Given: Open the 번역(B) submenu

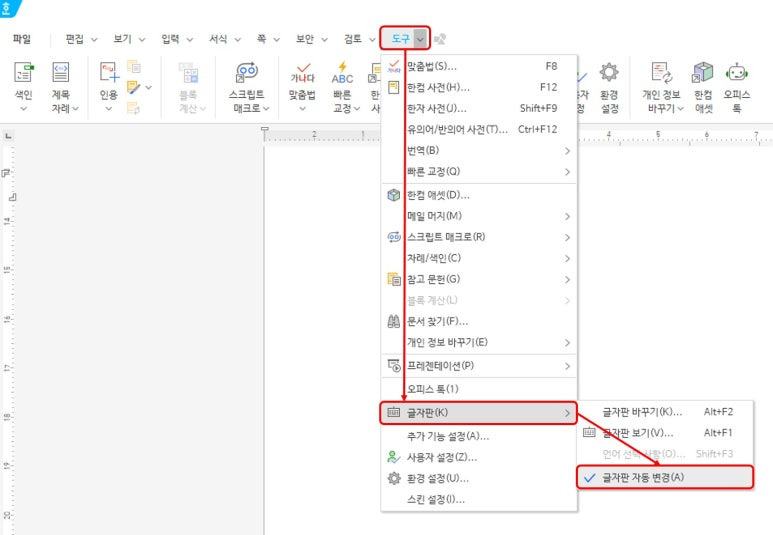Looking at the screenshot, I should 479,150.
